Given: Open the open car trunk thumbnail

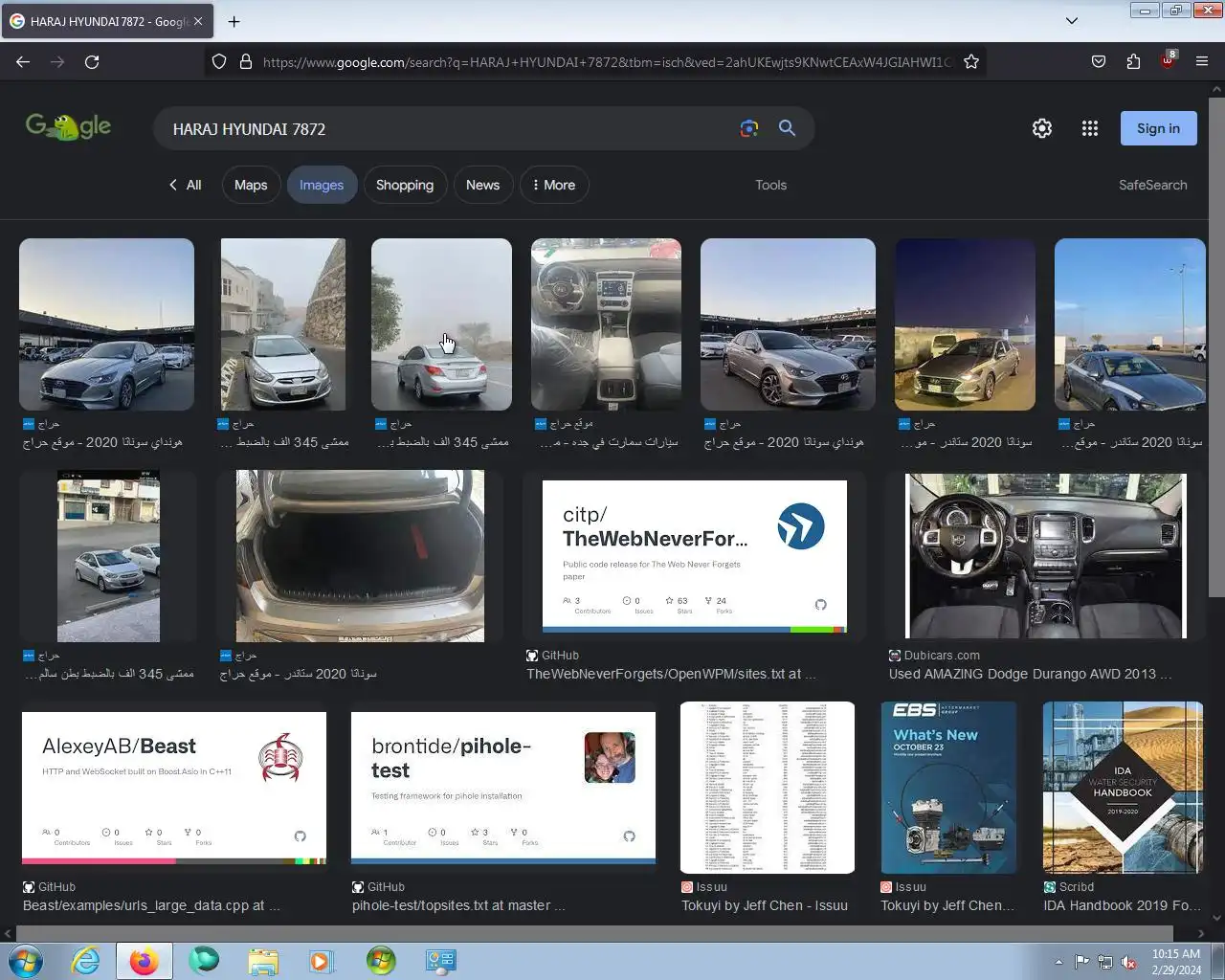Looking at the screenshot, I should (x=360, y=556).
